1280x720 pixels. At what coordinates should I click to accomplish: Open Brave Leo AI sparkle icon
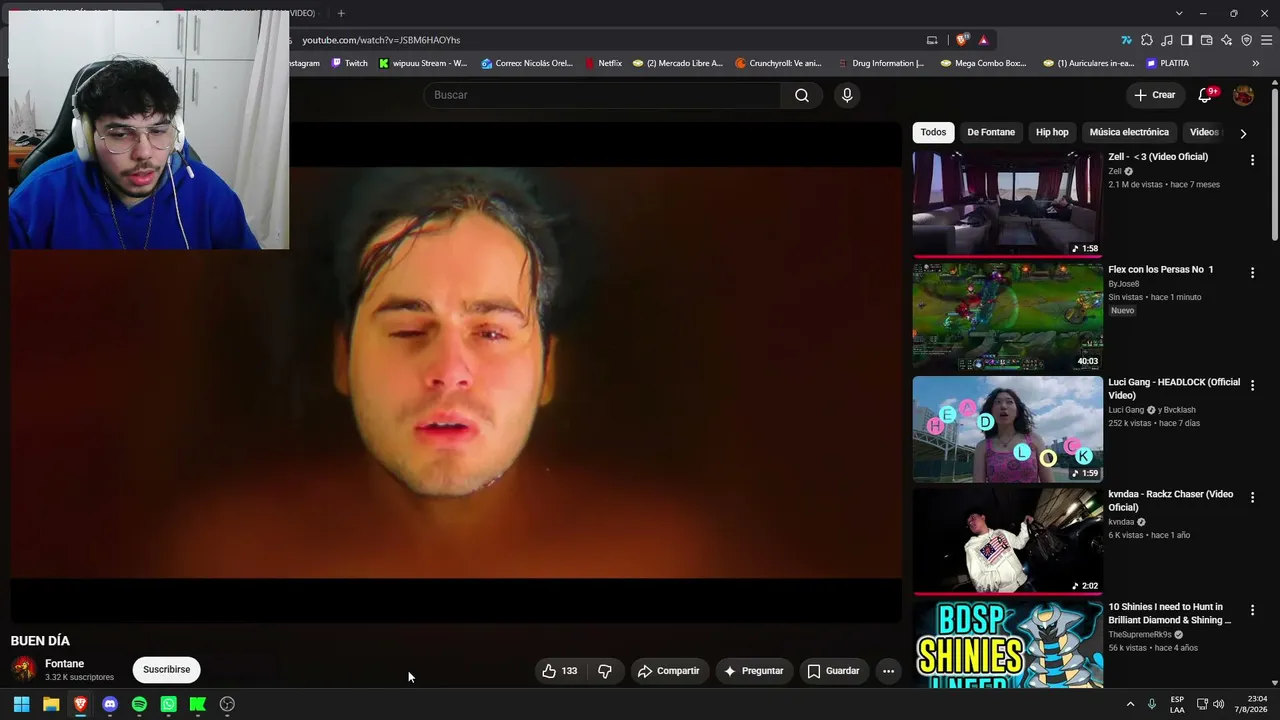click(1226, 40)
